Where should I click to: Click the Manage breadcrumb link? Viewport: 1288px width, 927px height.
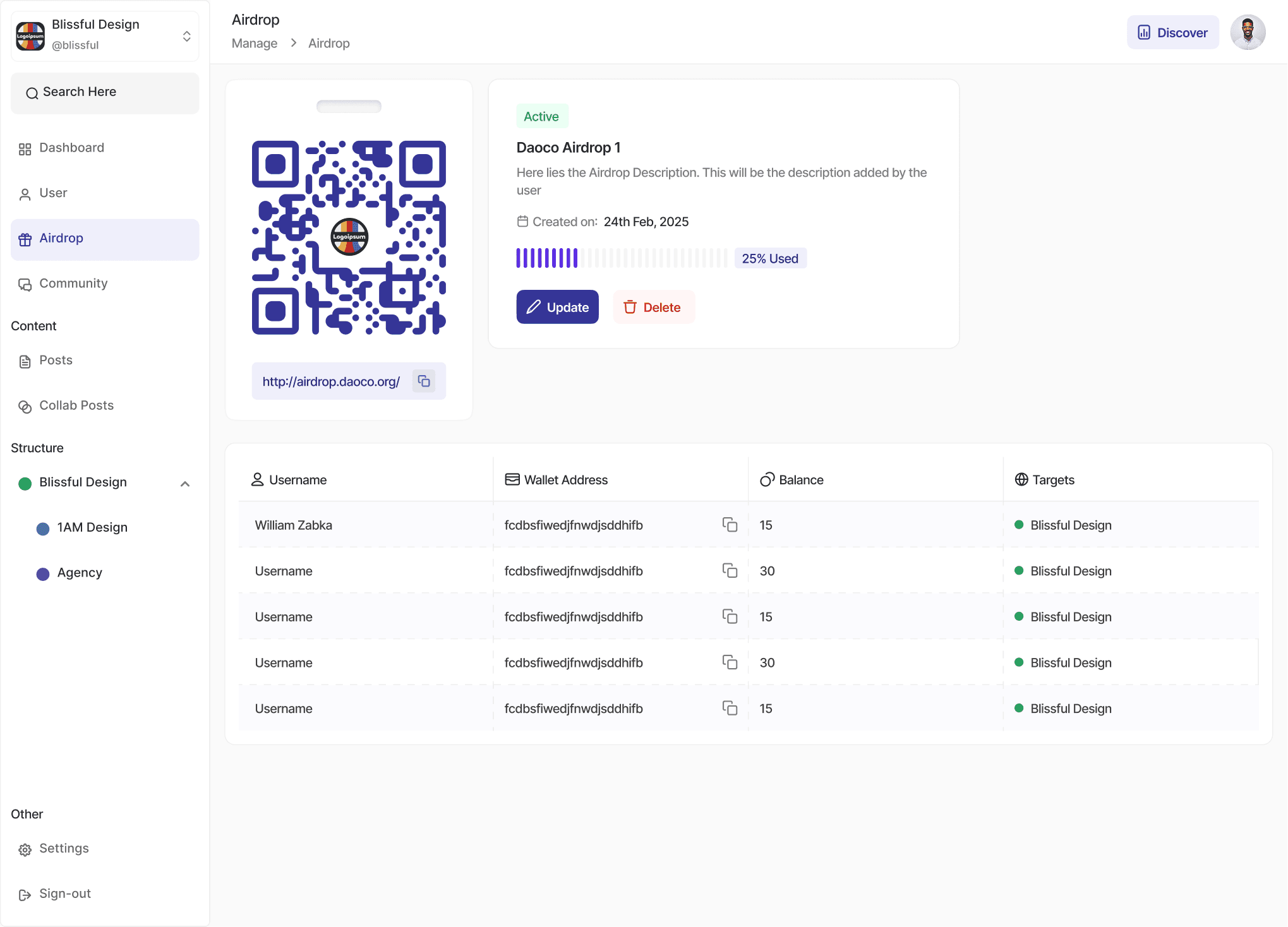pyautogui.click(x=254, y=44)
